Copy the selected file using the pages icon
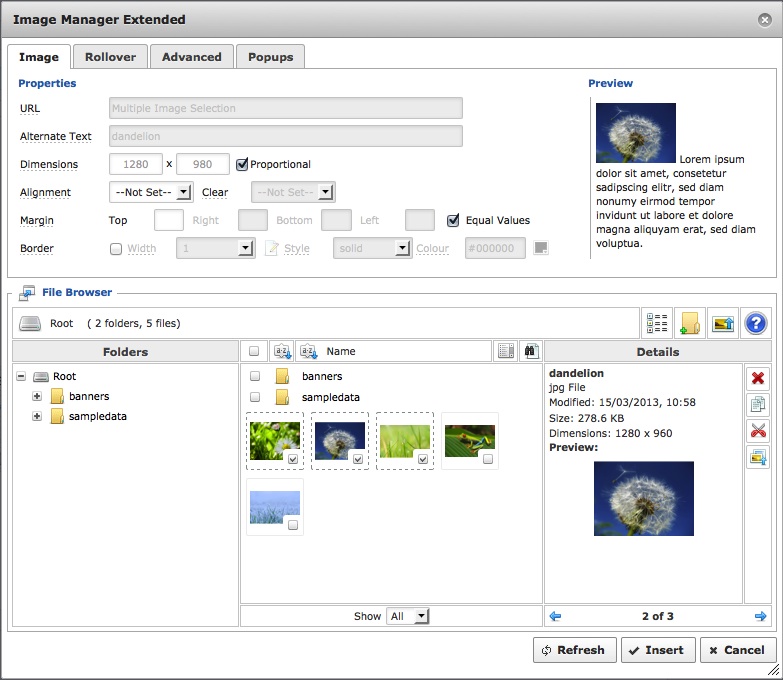Screen dimensions: 783x680 click(x=758, y=404)
